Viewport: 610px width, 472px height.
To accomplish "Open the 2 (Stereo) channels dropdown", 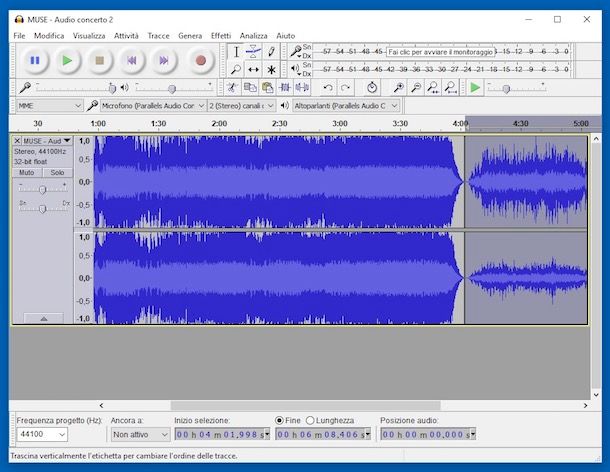I will pyautogui.click(x=242, y=105).
